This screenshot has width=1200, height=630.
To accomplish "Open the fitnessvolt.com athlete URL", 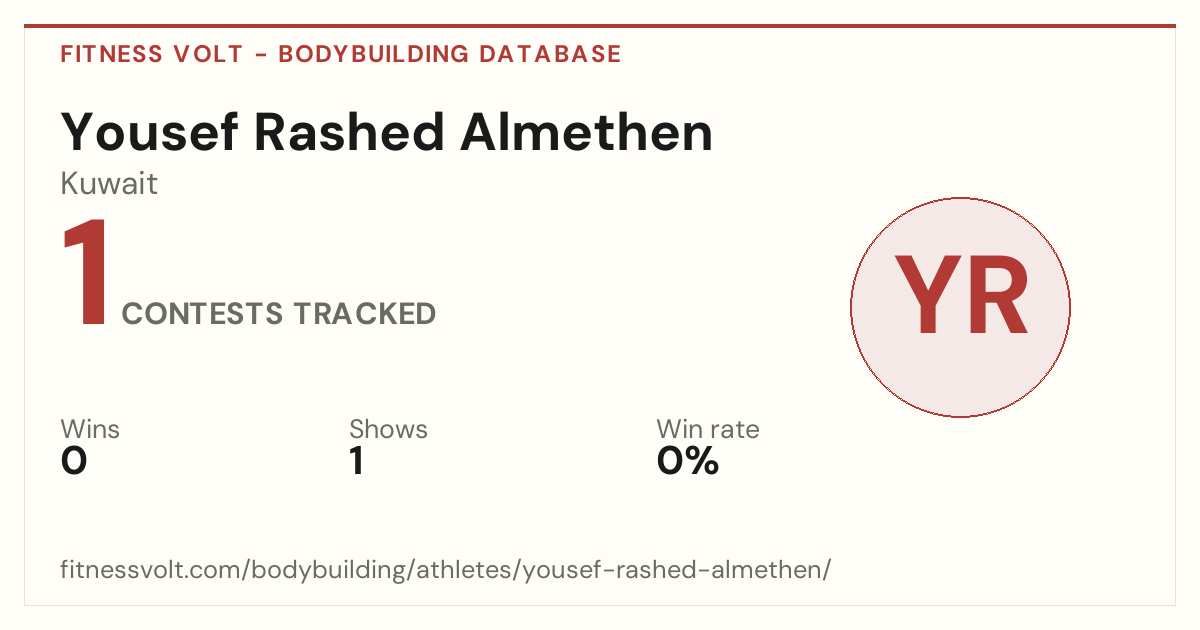I will (x=446, y=570).
